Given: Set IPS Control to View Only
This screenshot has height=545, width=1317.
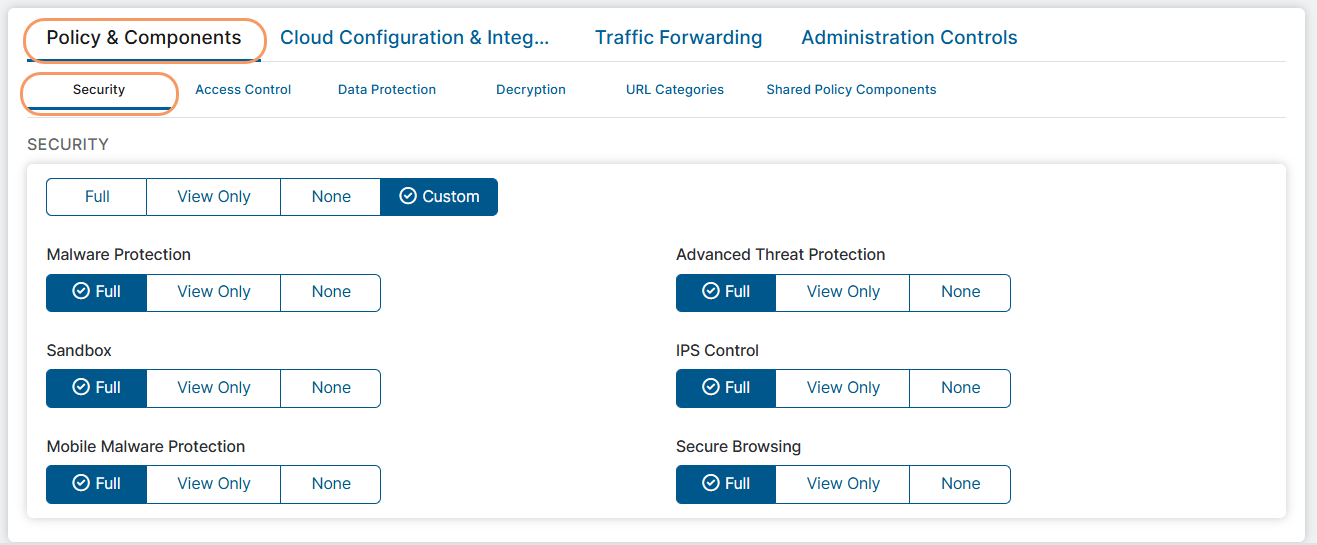Looking at the screenshot, I should tap(843, 388).
